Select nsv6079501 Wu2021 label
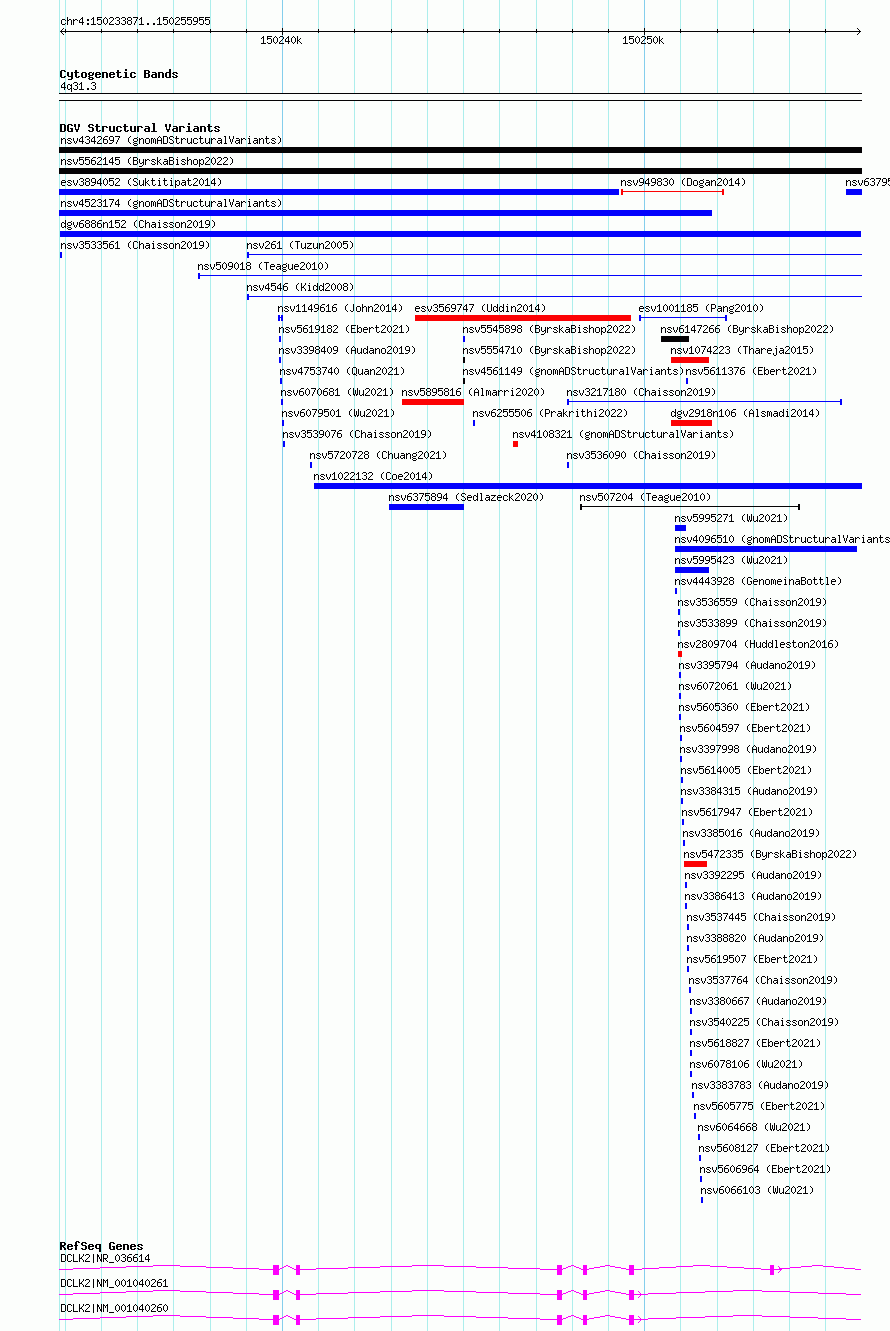890x1331 pixels. 338,413
